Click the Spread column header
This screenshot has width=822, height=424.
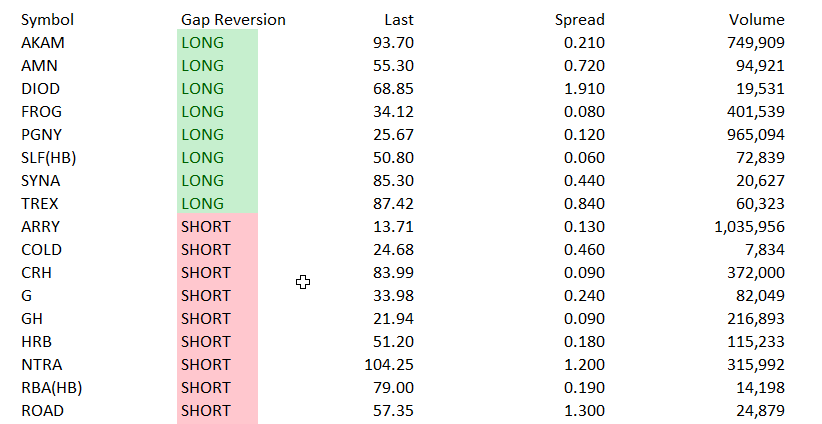click(580, 20)
